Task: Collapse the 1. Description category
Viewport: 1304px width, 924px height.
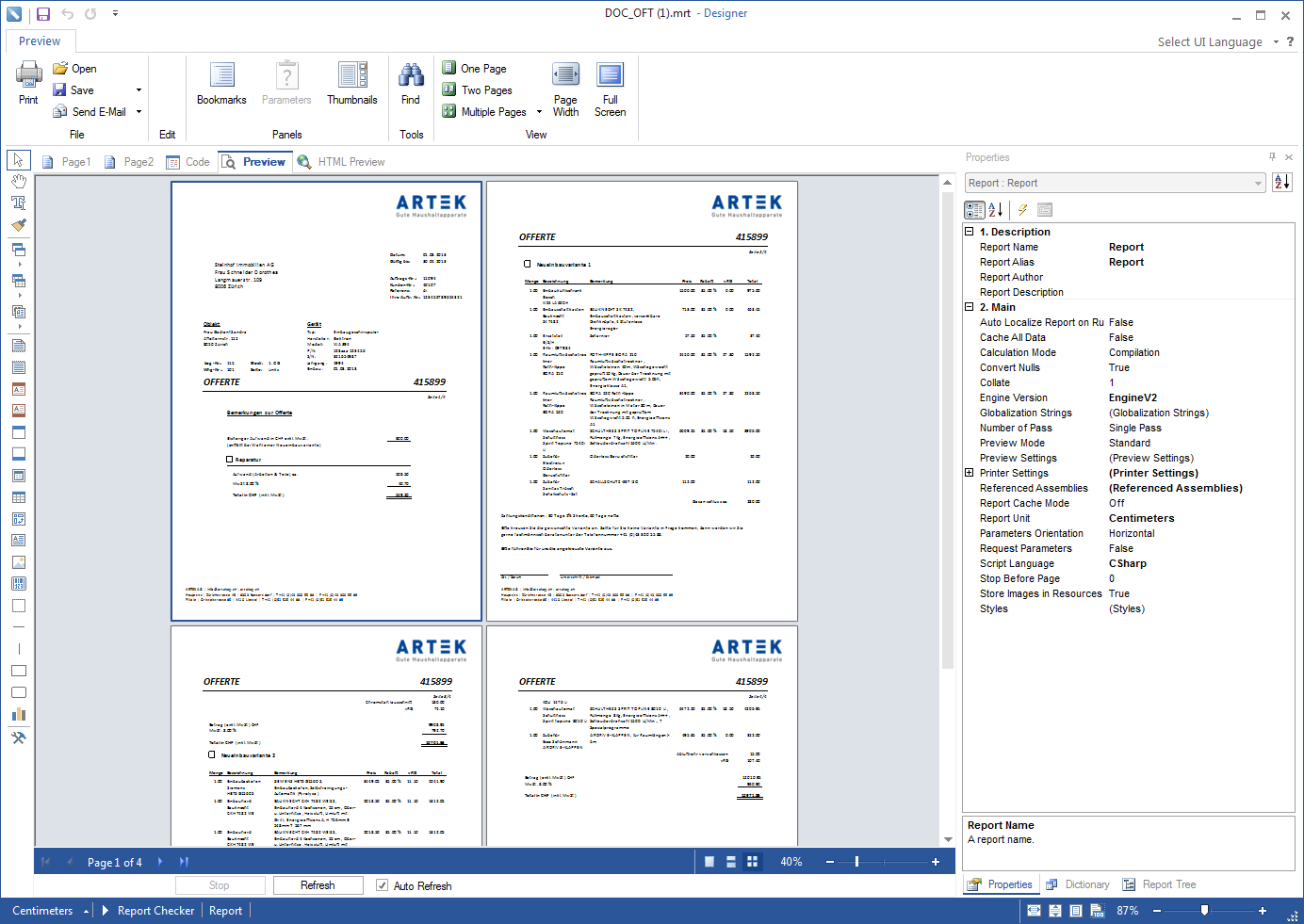Action: (x=969, y=231)
